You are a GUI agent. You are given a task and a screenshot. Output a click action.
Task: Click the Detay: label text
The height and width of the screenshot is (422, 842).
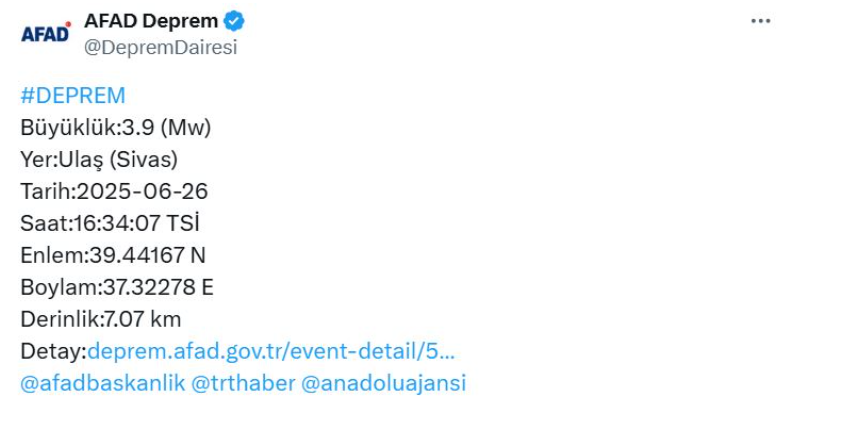tap(53, 352)
